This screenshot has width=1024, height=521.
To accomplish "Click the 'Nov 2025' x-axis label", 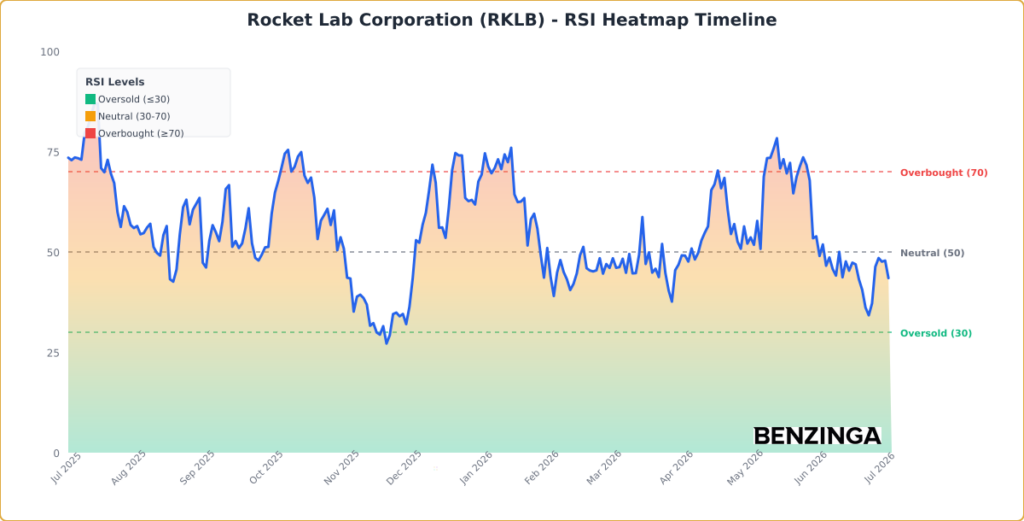I will tap(342, 468).
